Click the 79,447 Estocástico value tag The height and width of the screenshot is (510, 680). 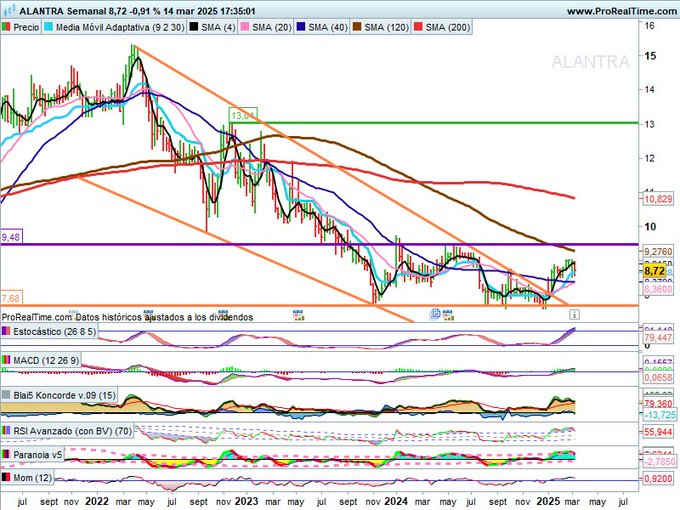point(658,337)
